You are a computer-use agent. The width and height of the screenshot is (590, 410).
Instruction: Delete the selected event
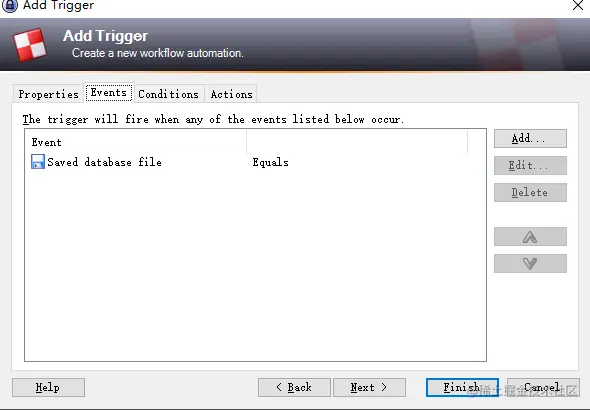click(x=530, y=193)
